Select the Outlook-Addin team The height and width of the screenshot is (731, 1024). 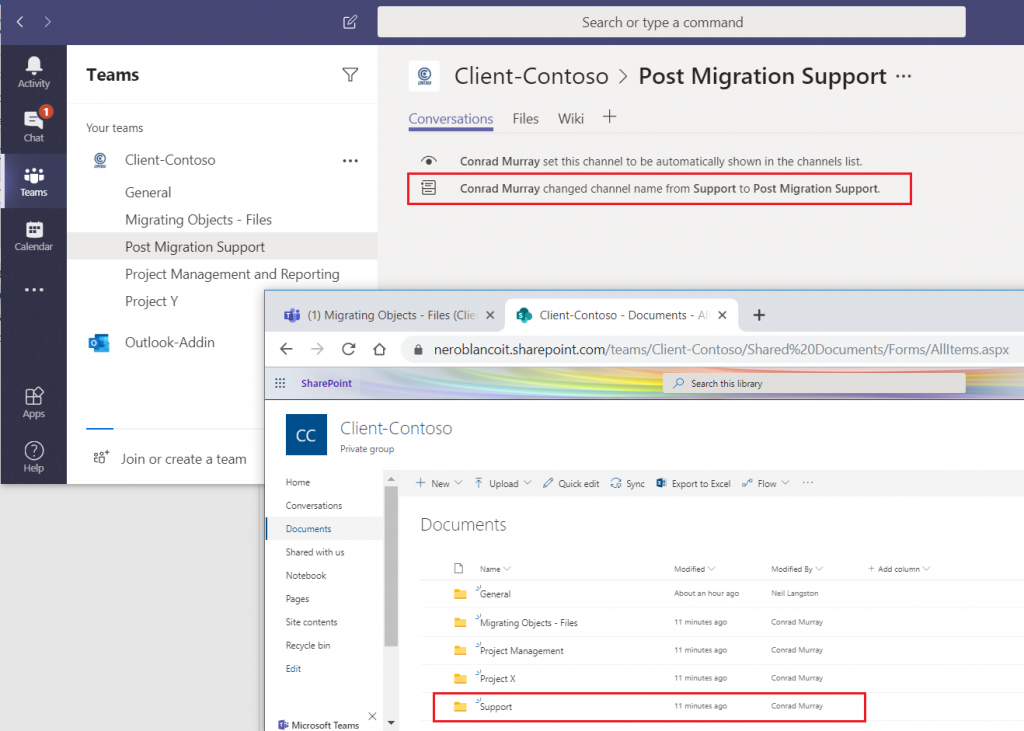tap(169, 342)
